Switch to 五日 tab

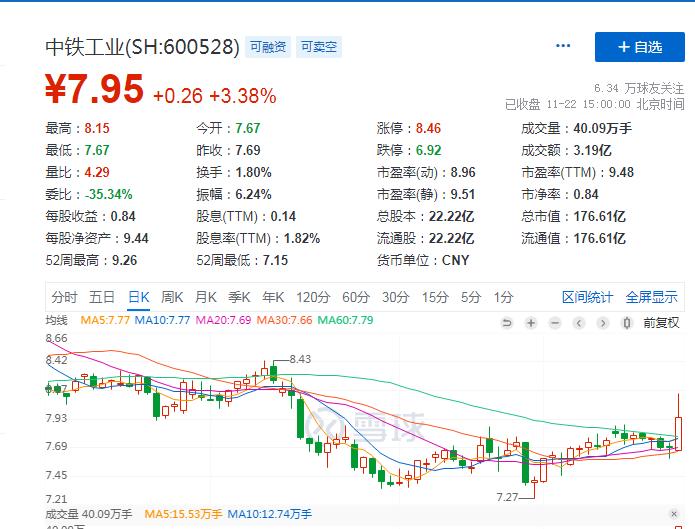click(102, 297)
